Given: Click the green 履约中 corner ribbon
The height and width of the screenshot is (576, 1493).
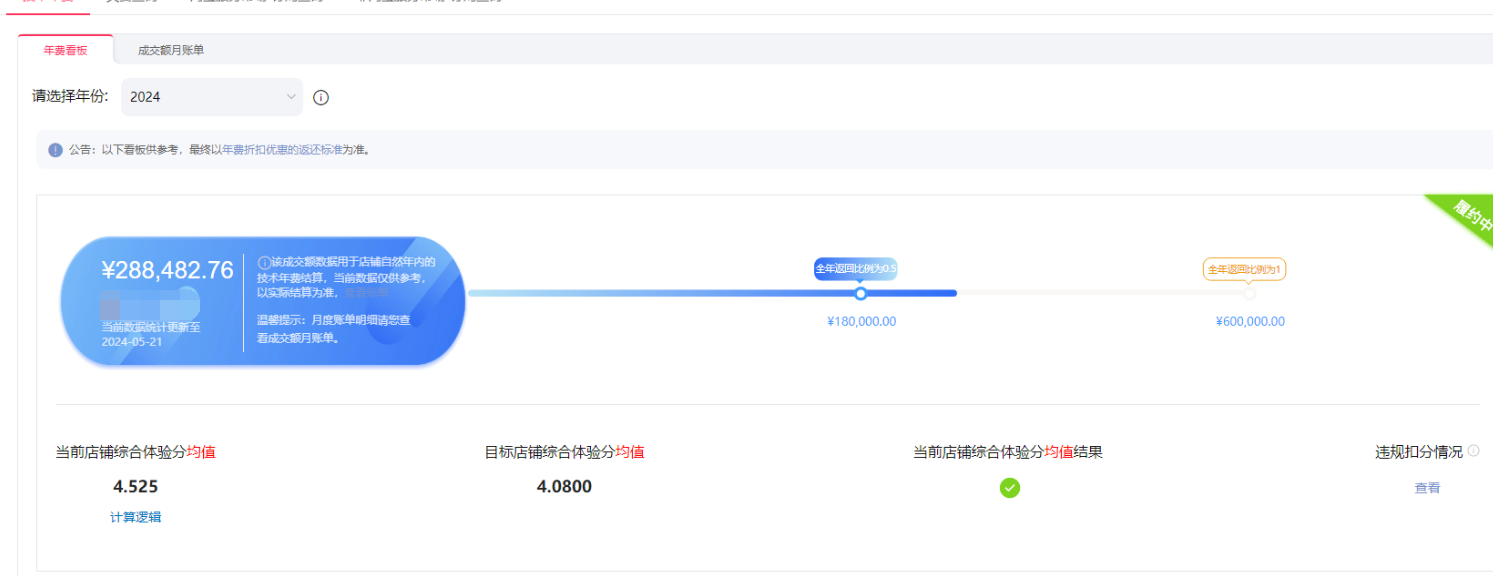Looking at the screenshot, I should point(1467,218).
